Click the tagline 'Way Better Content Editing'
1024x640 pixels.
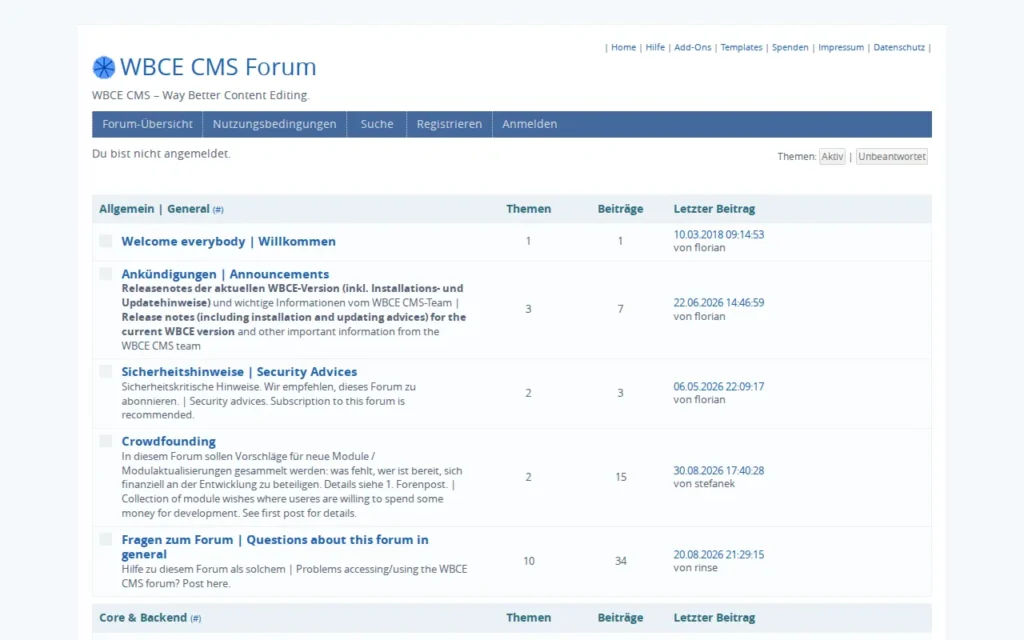235,95
